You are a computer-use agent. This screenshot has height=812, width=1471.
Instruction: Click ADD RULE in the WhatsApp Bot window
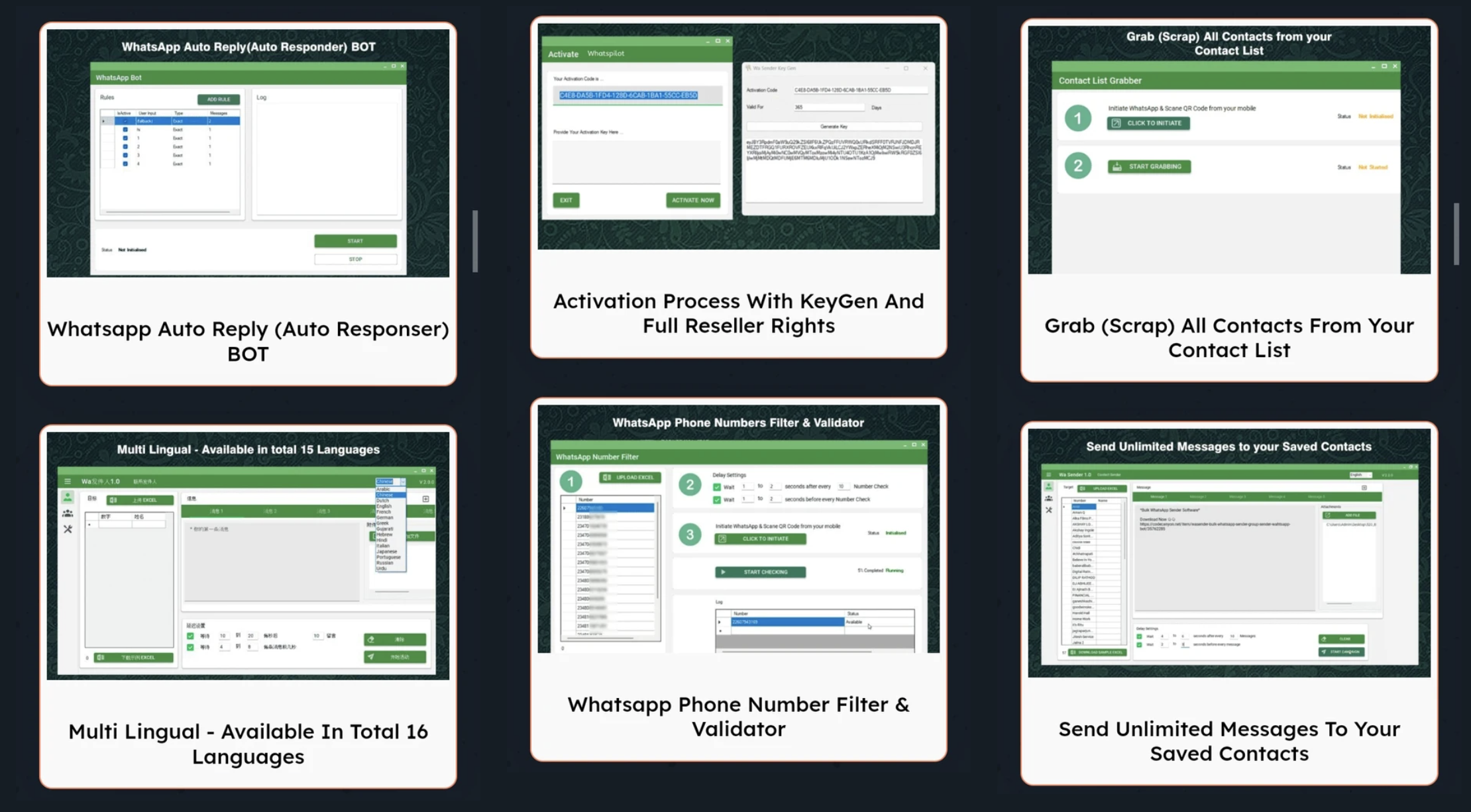(x=219, y=99)
